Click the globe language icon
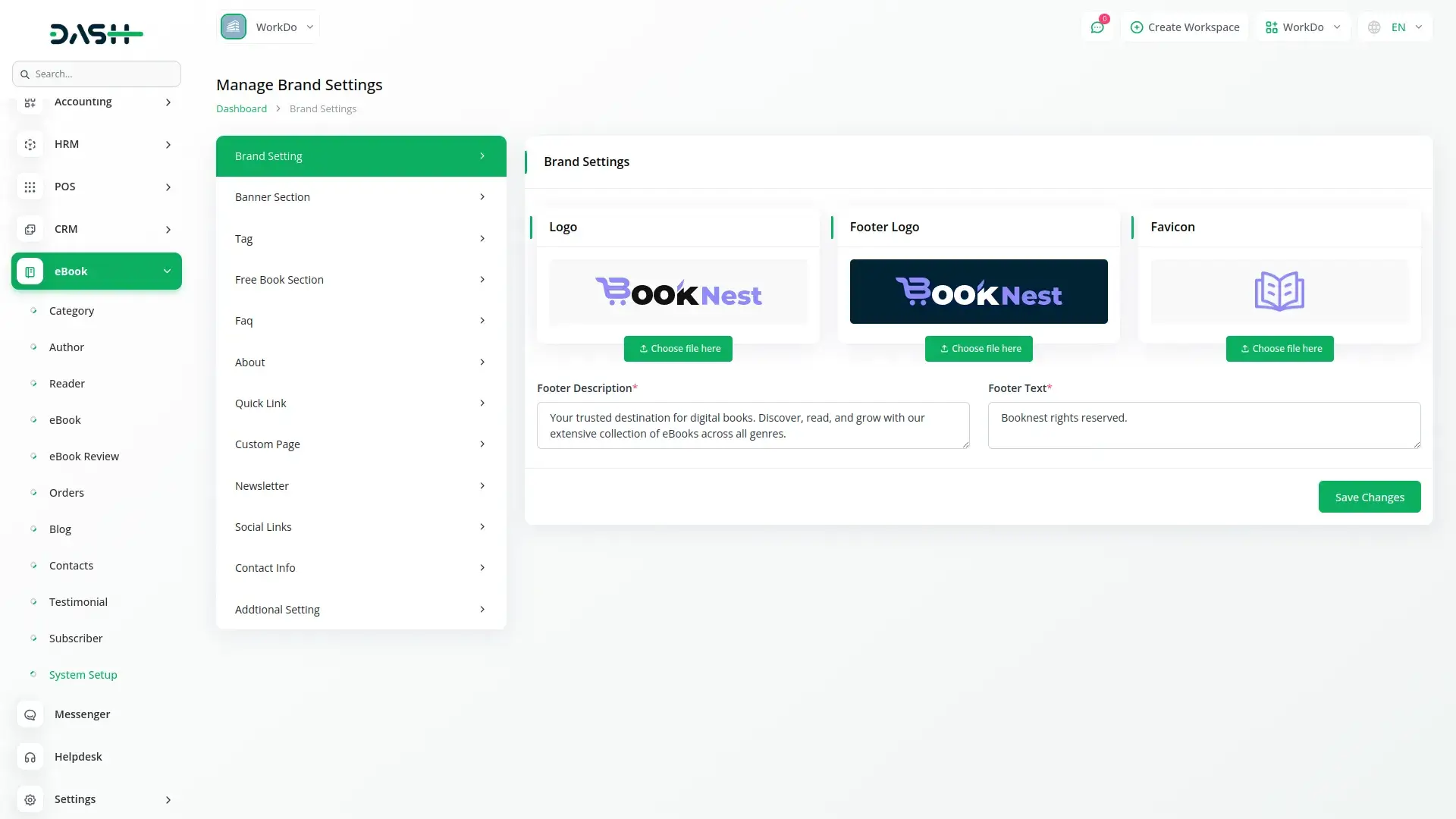The width and height of the screenshot is (1456, 819). 1374,27
